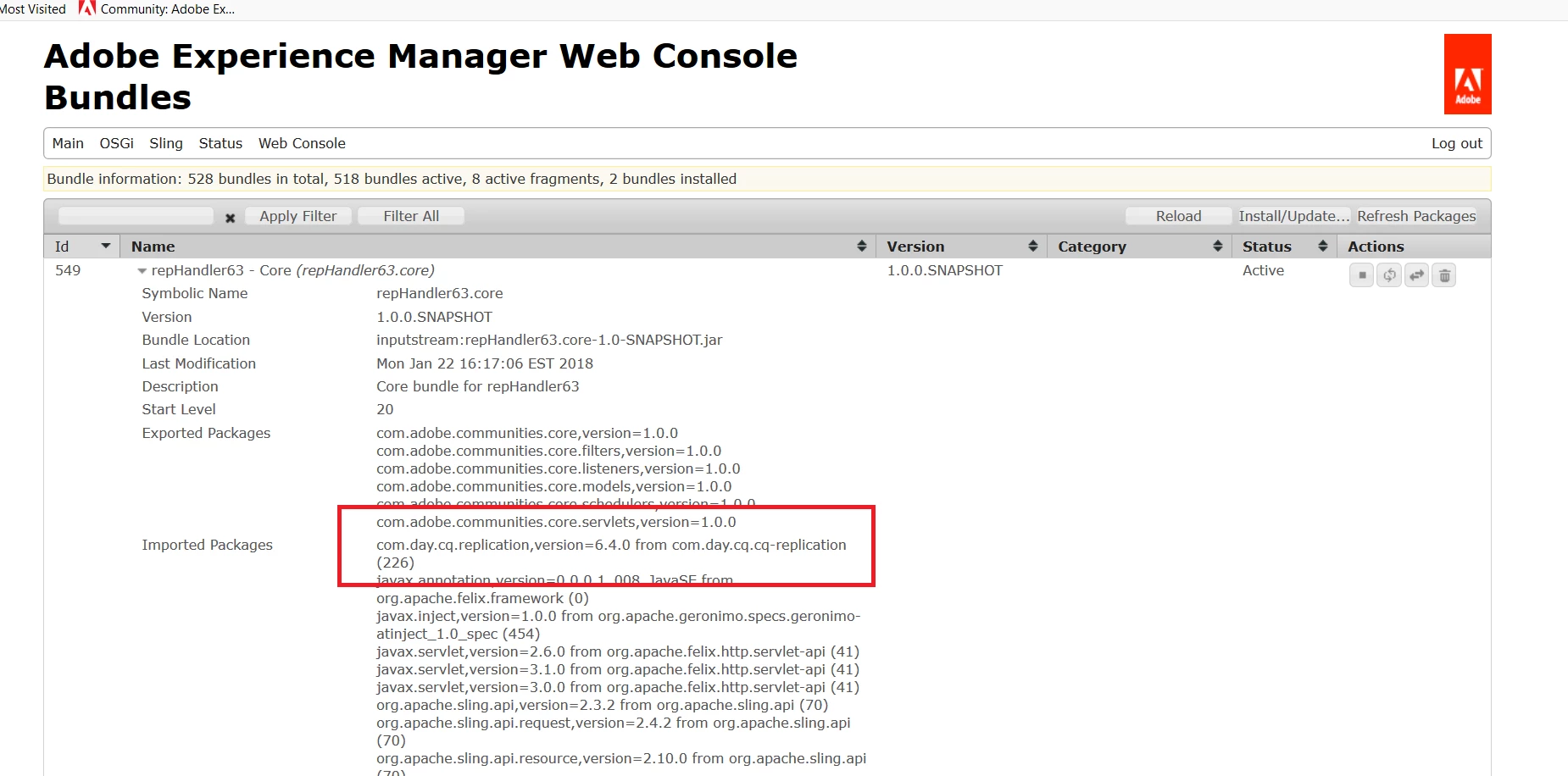The height and width of the screenshot is (776, 1568).
Task: Sort bundles by Category column
Action: pos(1140,247)
